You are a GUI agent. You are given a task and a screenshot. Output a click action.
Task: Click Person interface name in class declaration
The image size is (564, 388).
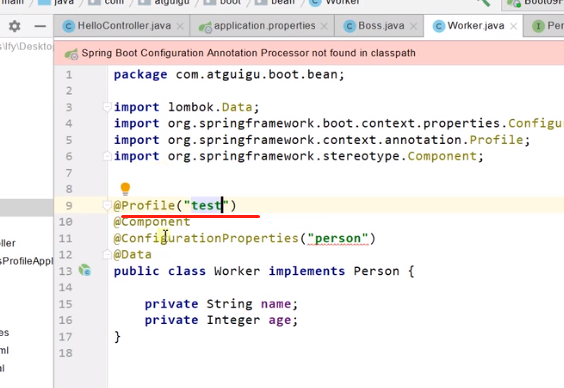point(376,271)
